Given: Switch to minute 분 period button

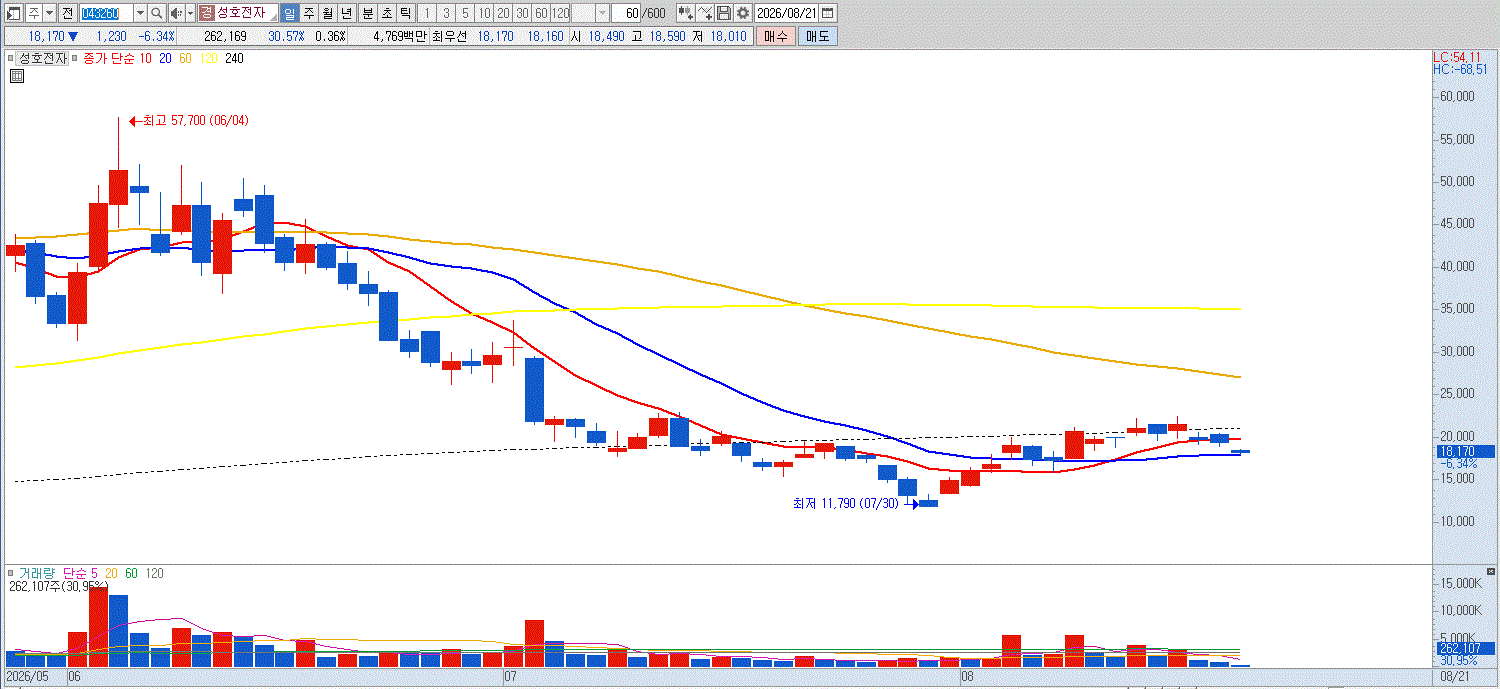Looking at the screenshot, I should pos(367,13).
